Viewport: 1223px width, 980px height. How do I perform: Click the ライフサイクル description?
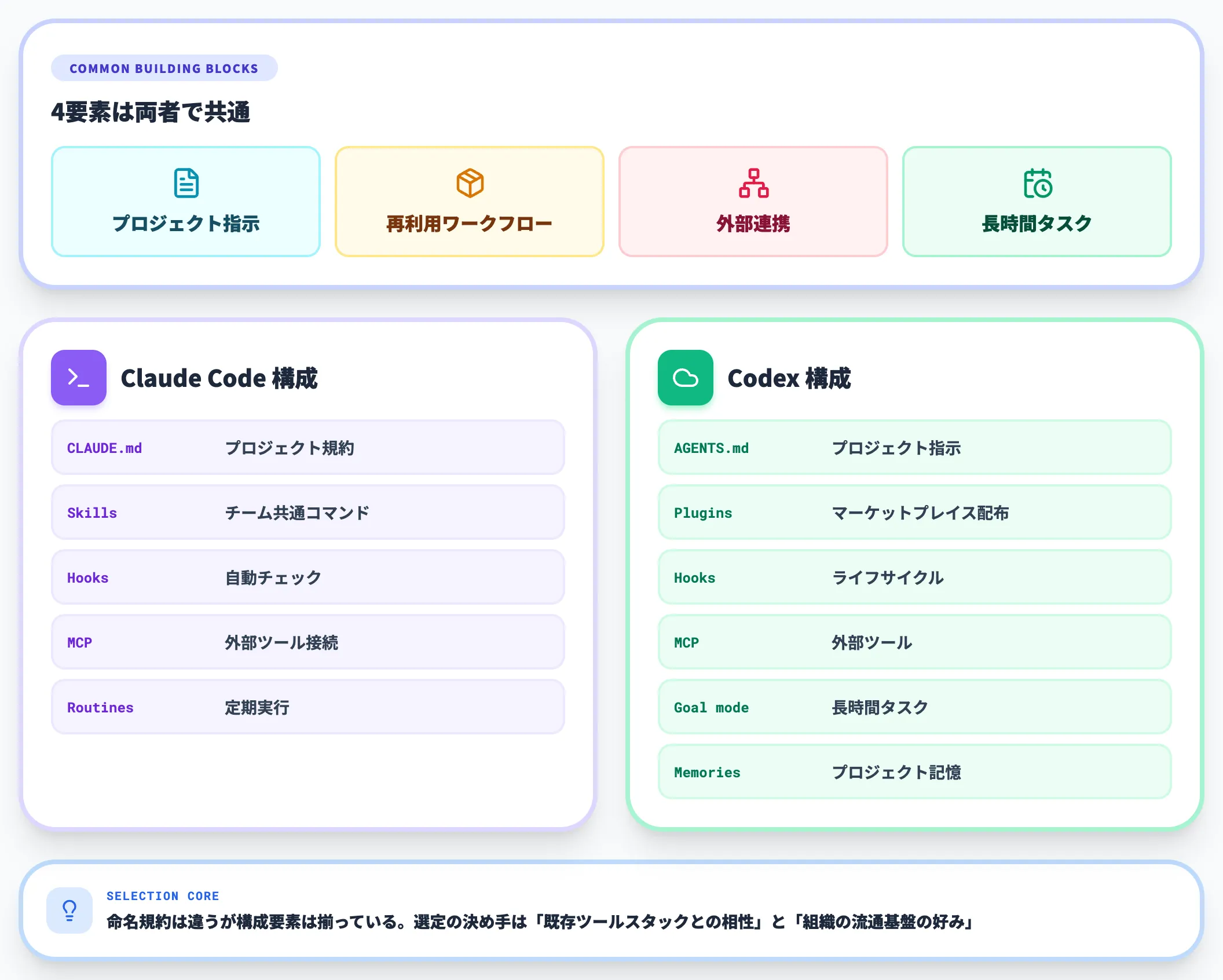[x=888, y=578]
